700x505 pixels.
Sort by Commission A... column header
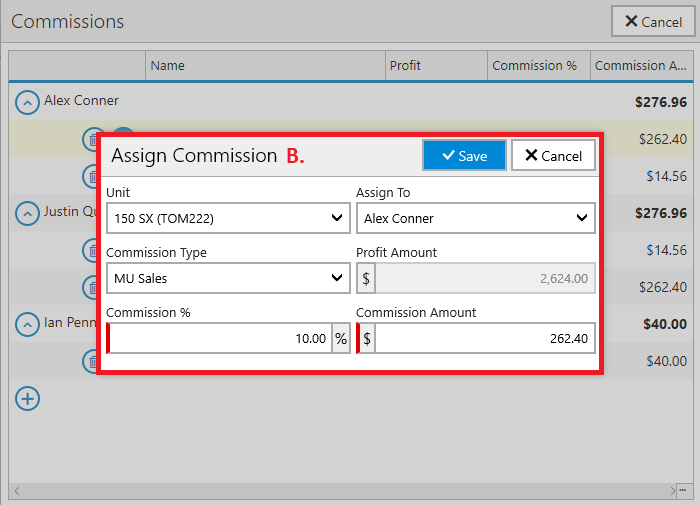click(x=642, y=66)
